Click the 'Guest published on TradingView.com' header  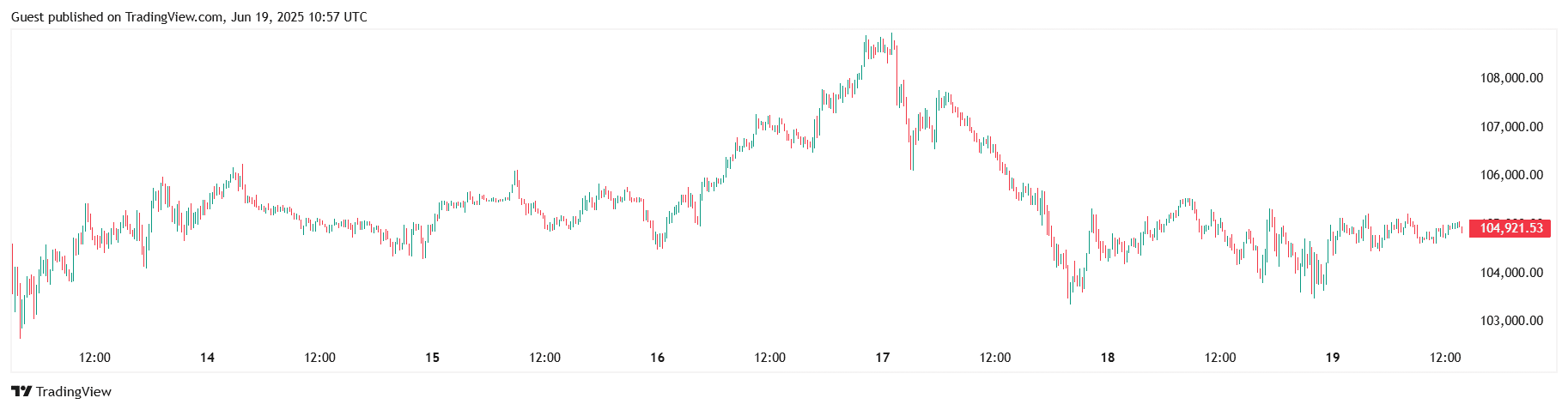189,17
